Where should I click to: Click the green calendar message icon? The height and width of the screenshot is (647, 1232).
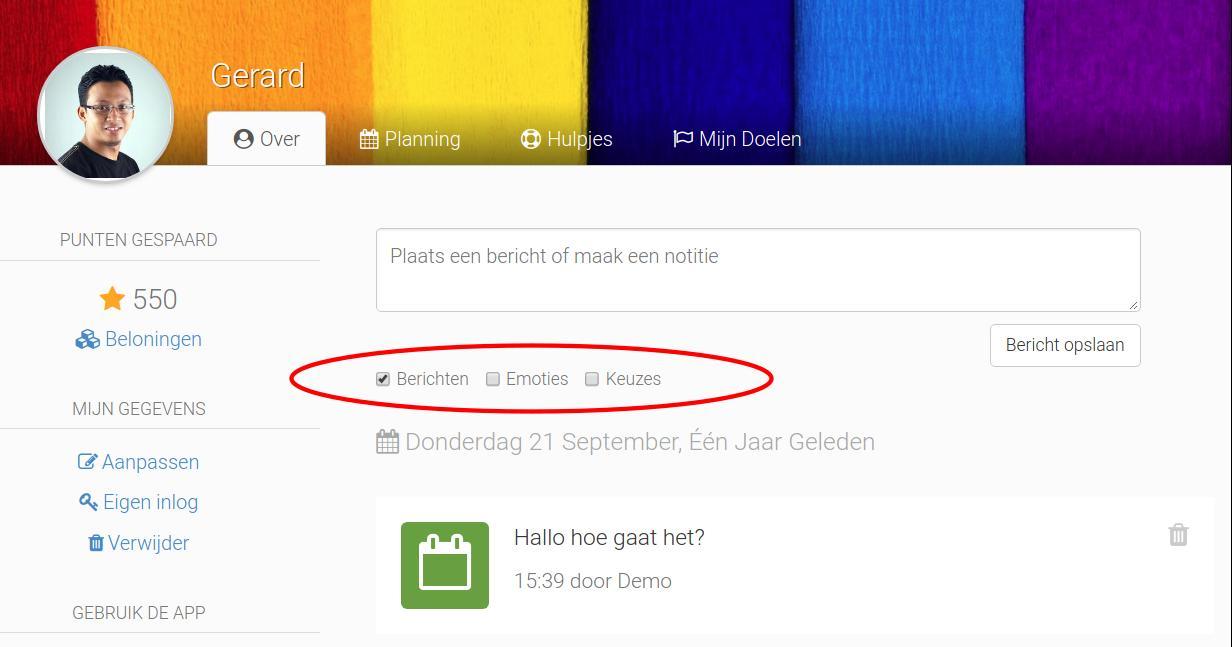pos(445,565)
